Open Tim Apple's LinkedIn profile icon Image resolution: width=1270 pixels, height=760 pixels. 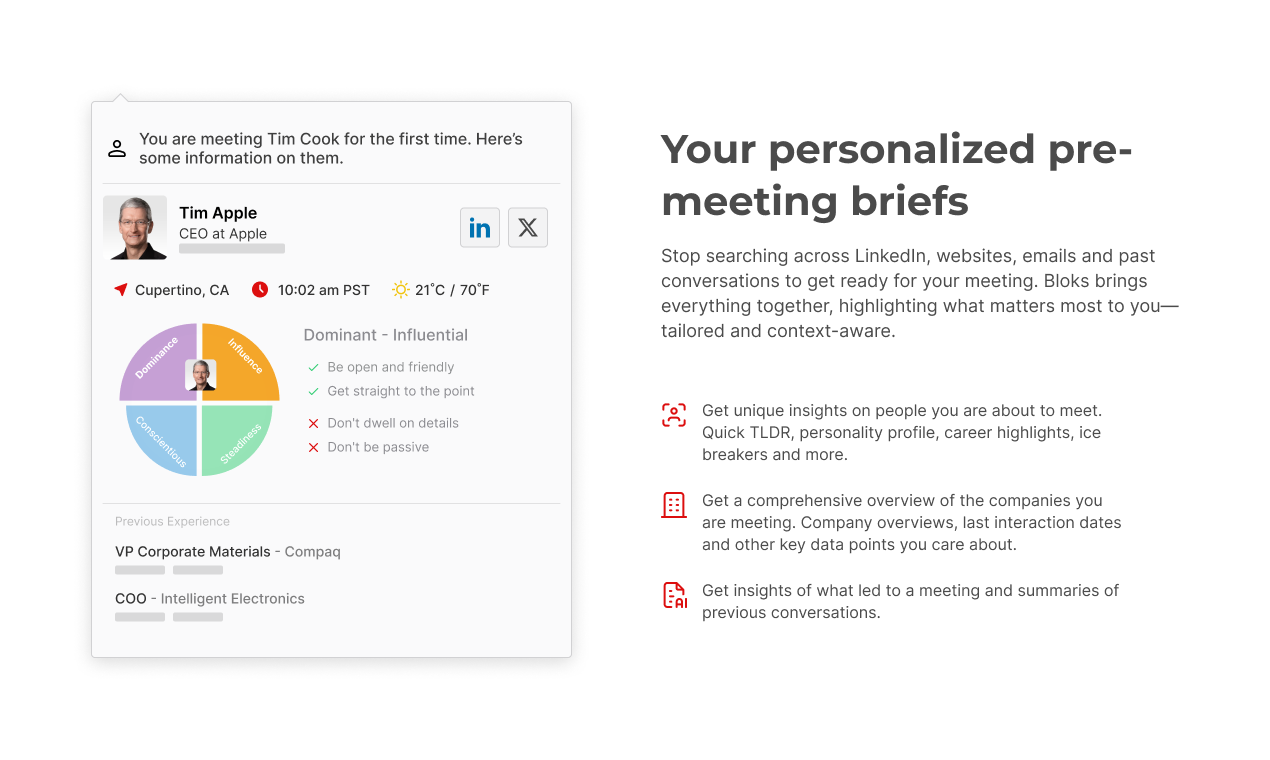480,227
